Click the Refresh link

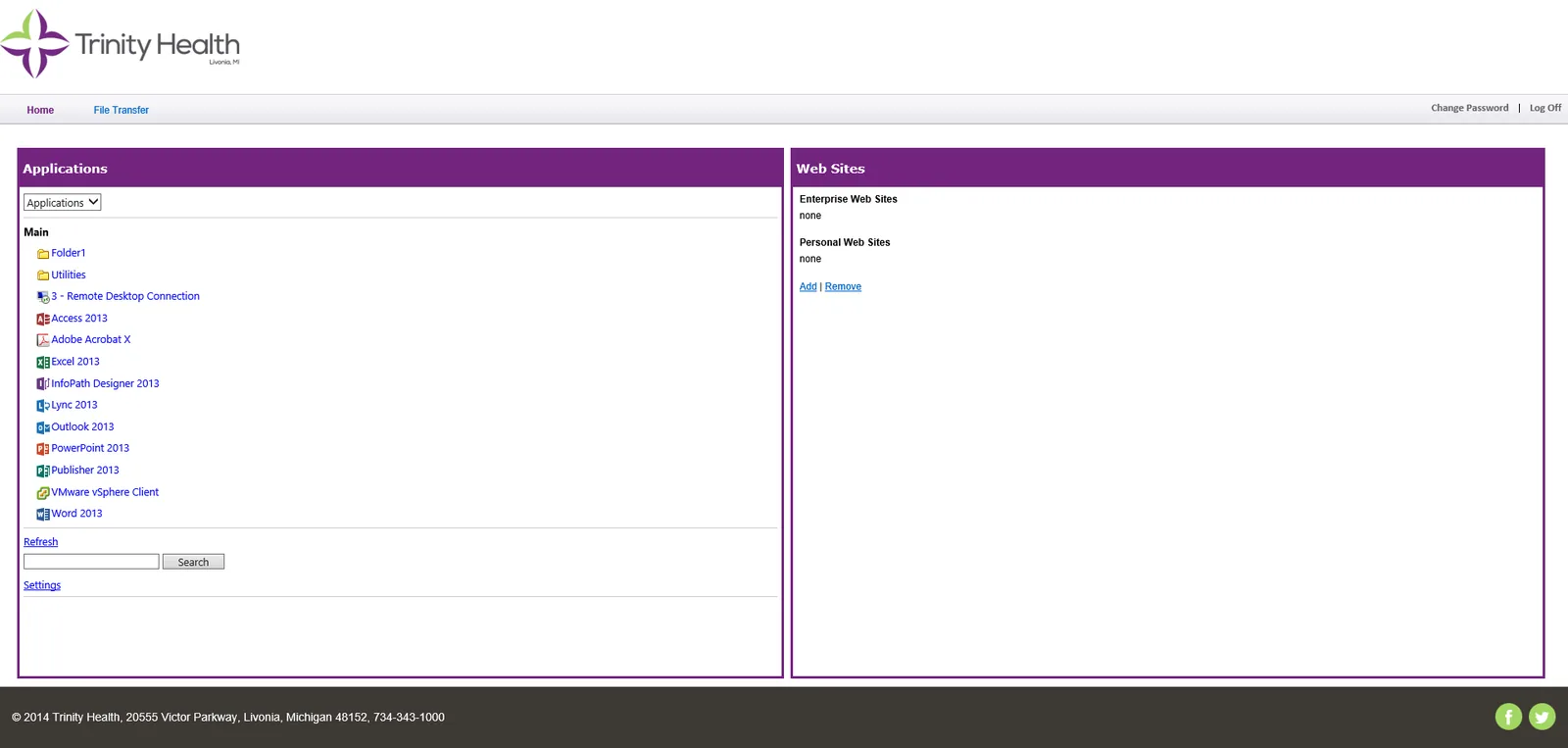41,542
